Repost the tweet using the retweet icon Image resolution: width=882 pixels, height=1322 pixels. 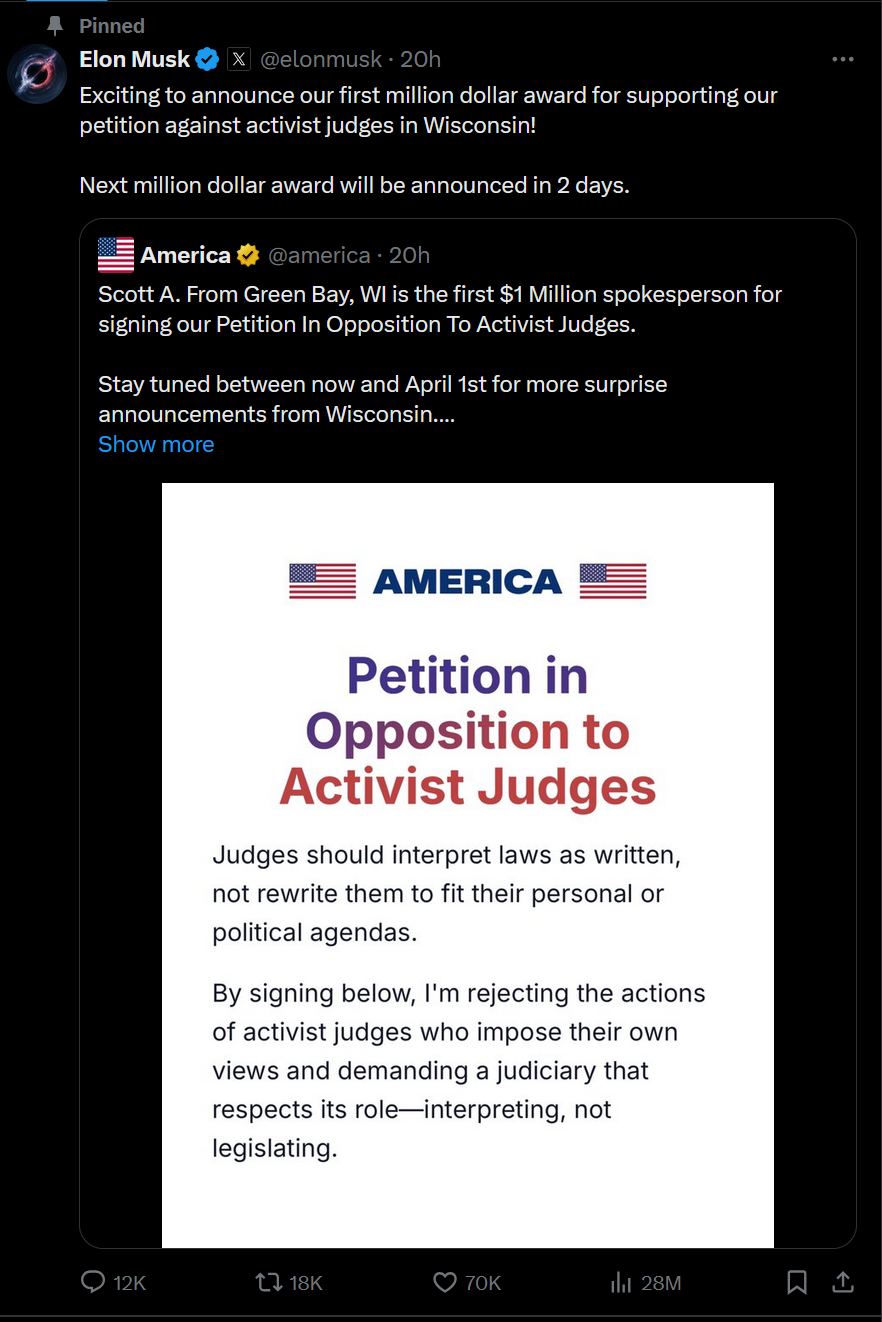(x=268, y=1282)
